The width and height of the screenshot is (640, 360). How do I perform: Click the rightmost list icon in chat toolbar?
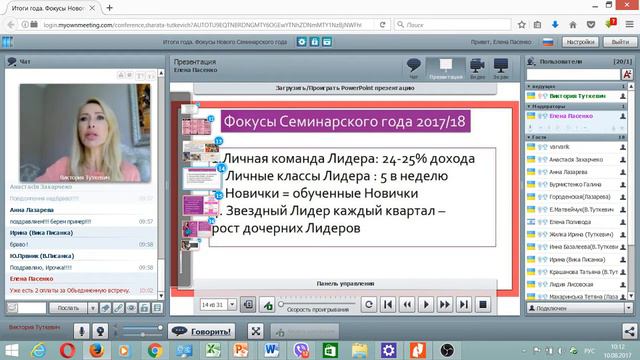[157, 308]
